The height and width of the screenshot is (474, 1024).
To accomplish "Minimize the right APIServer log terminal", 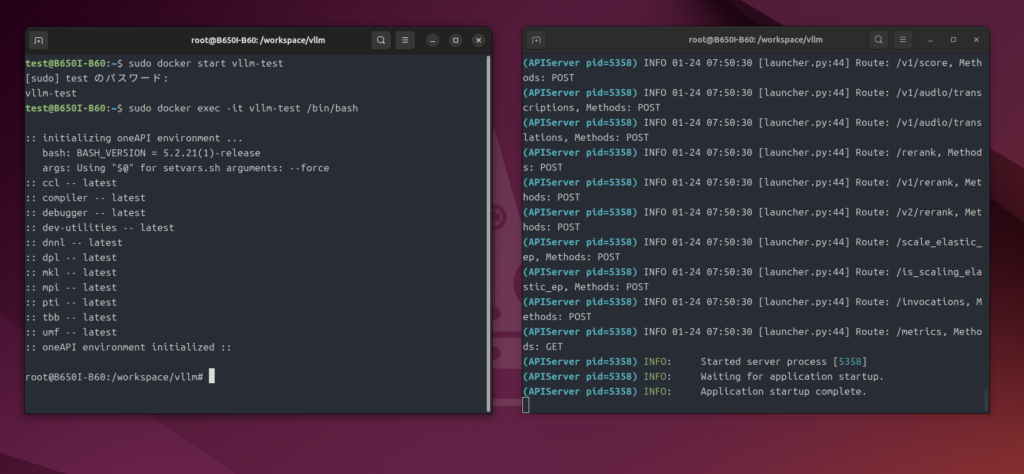I will 930,40.
